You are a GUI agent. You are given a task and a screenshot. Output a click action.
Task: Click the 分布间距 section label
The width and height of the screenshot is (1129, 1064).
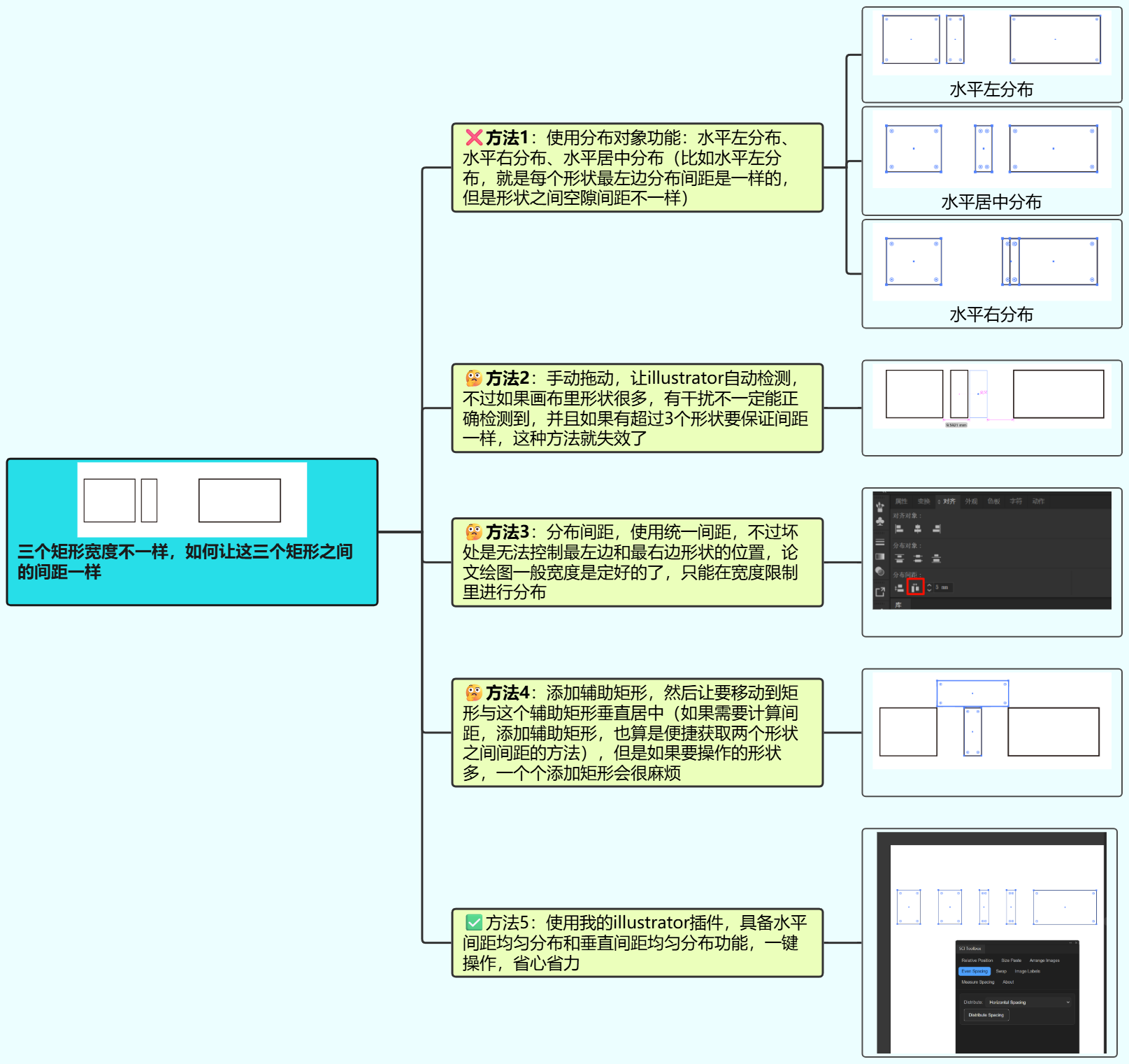[x=907, y=575]
